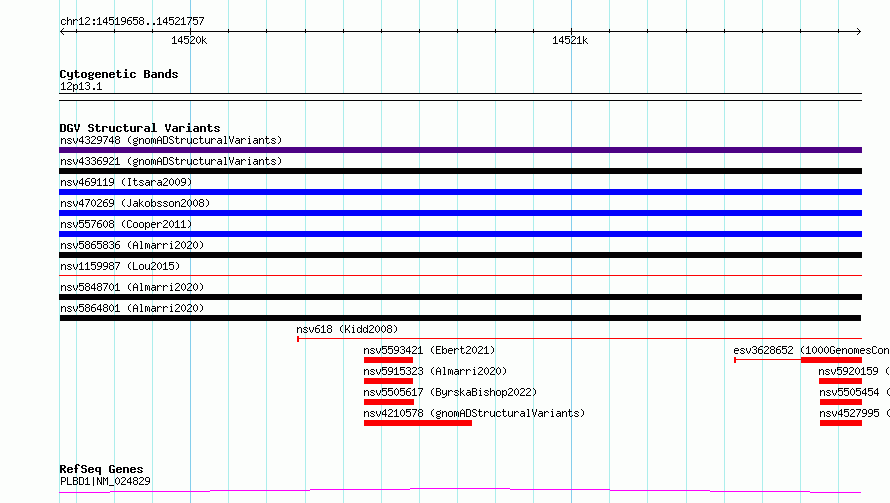Click the red bar under nsv4210578
890x503 pixels.
pos(418,423)
